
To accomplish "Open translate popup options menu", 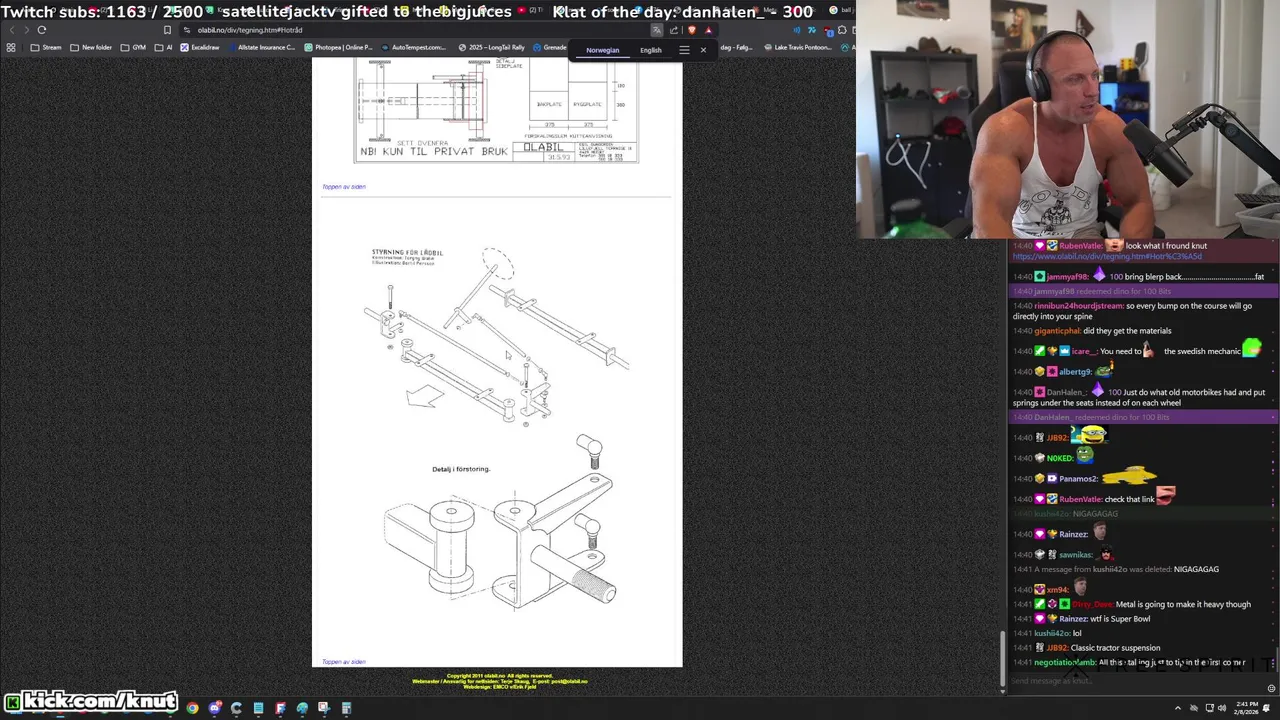I will (684, 50).
